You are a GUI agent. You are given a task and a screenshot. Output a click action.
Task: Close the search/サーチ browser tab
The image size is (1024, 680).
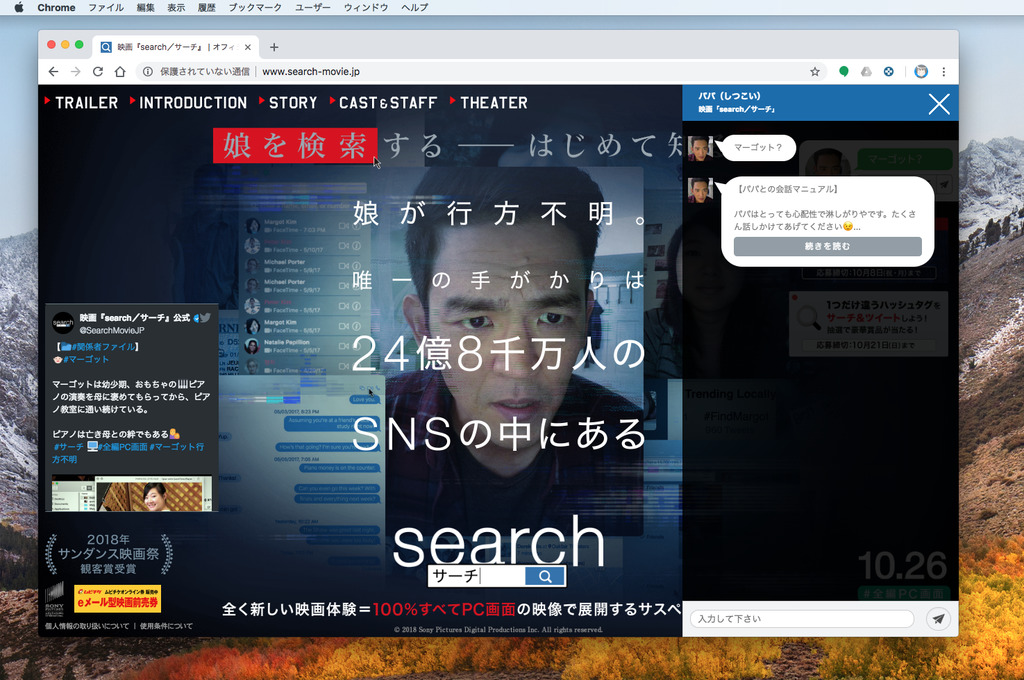coord(248,47)
